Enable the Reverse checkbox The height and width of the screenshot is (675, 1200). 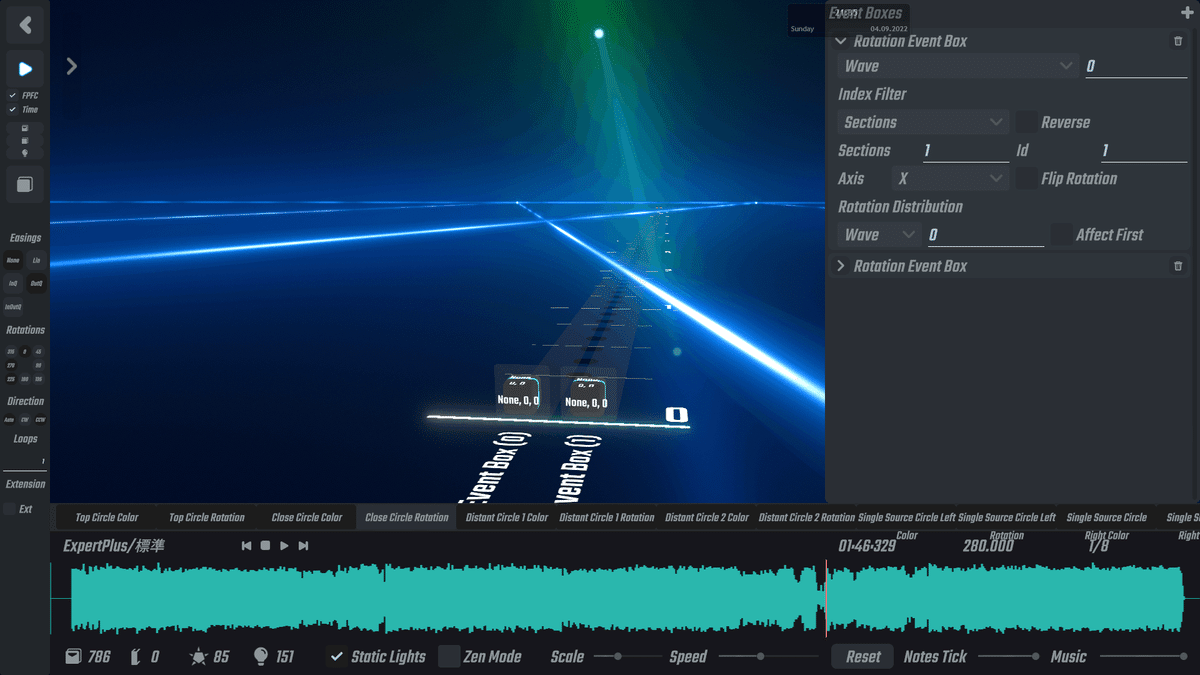tap(1026, 122)
